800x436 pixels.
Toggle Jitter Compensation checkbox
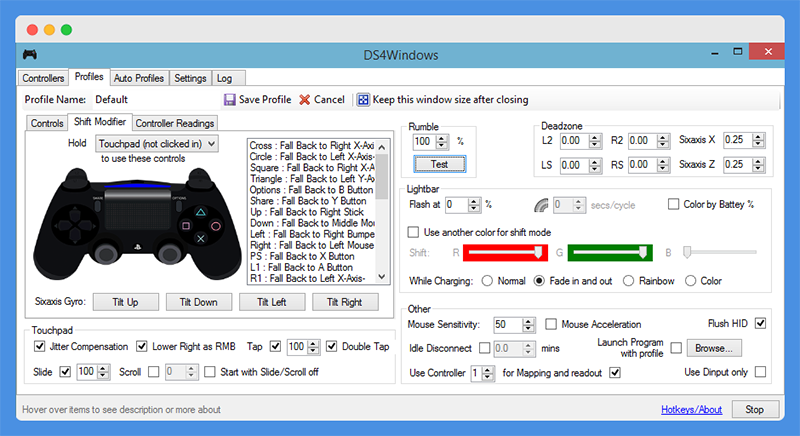(39, 346)
